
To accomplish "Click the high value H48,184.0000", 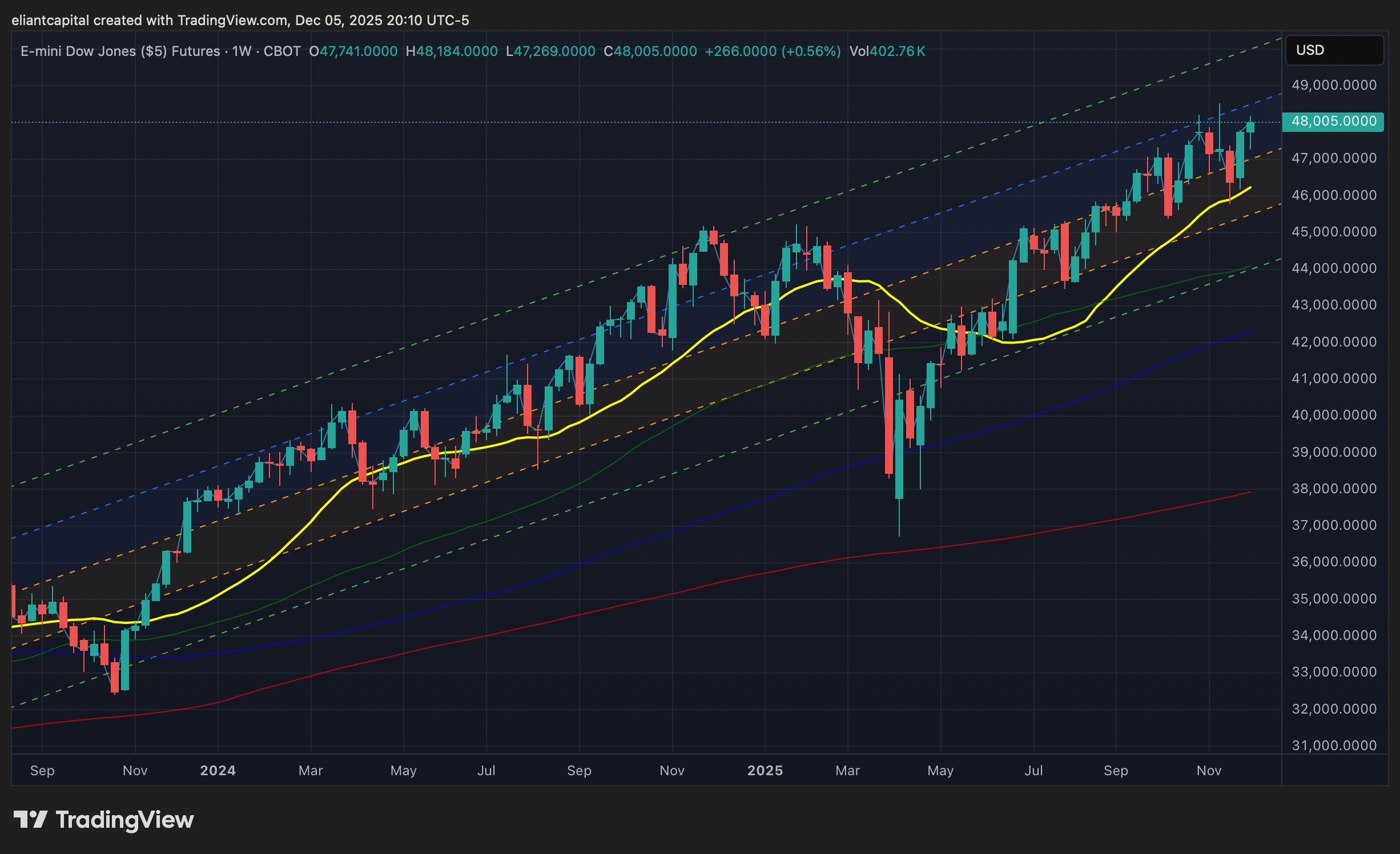I will tap(451, 51).
